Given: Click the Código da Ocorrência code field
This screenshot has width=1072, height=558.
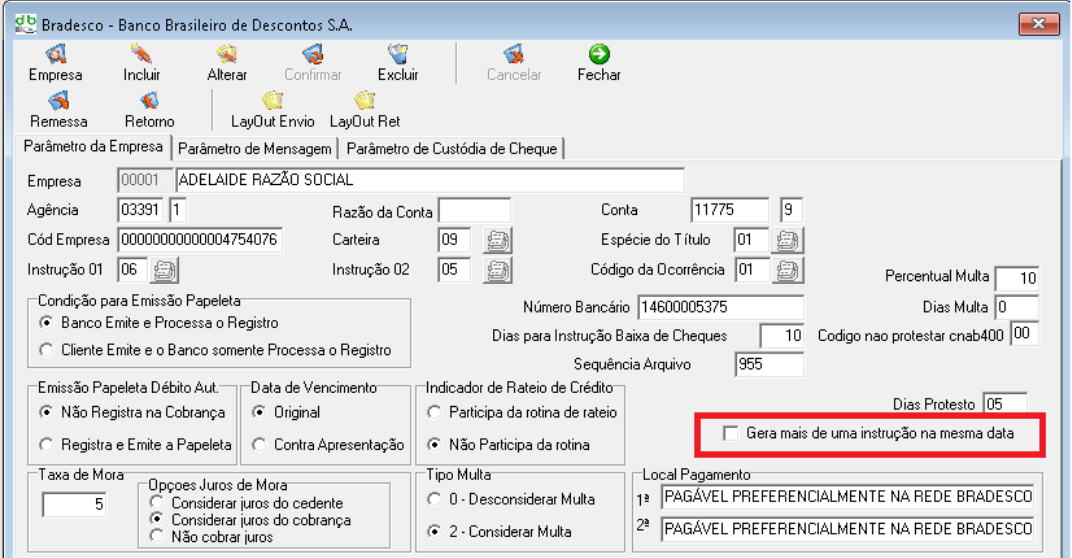Looking at the screenshot, I should [751, 269].
